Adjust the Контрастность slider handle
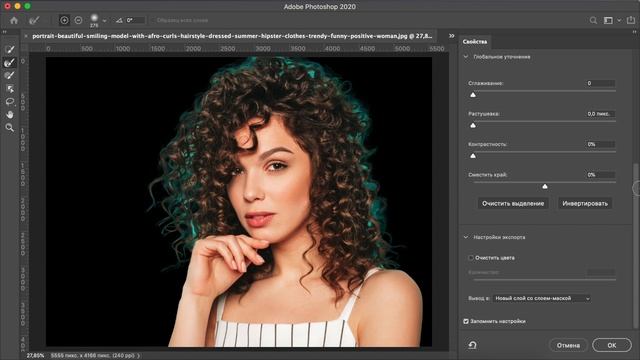This screenshot has height=360, width=640. pyautogui.click(x=473, y=156)
